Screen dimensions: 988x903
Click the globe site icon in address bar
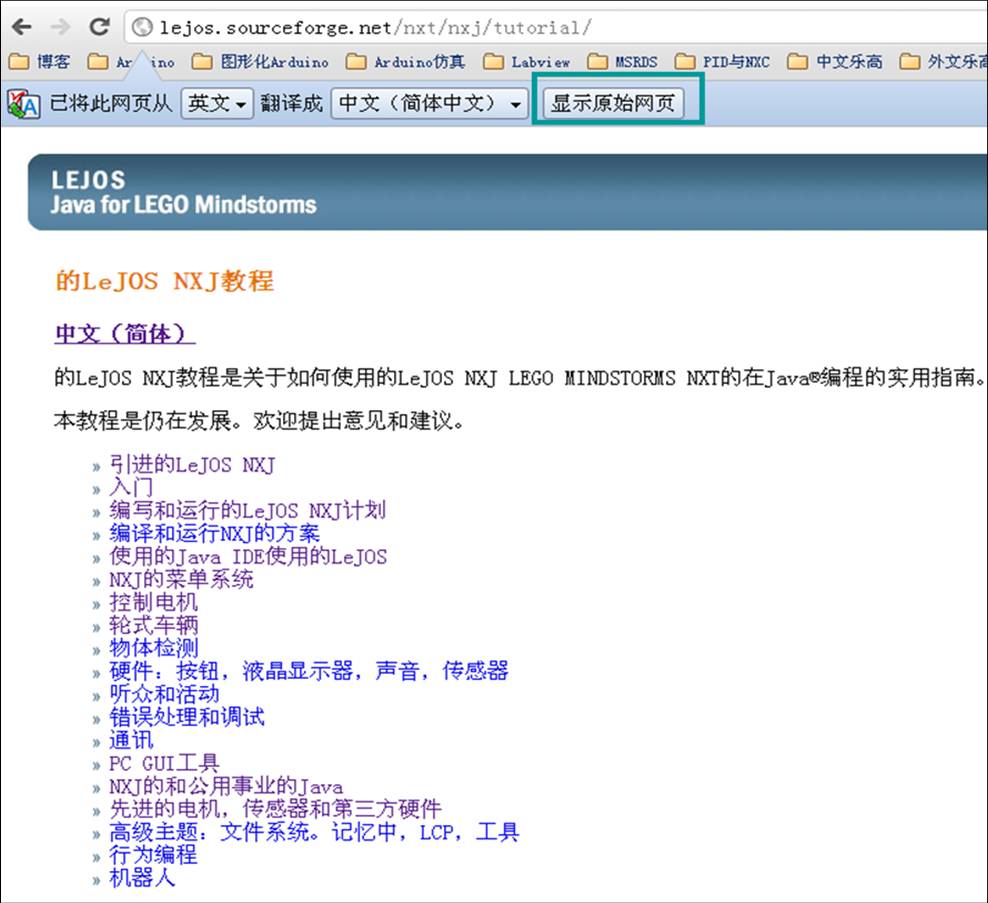coord(142,27)
